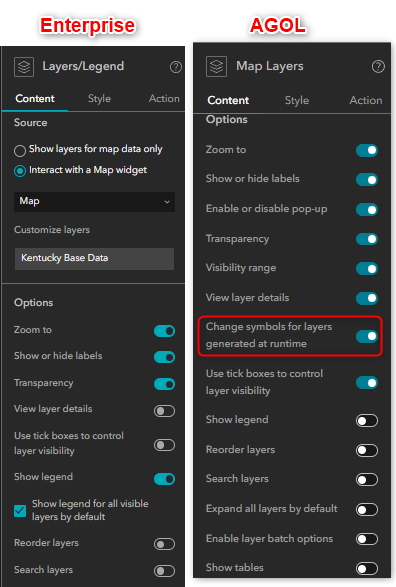This screenshot has width=396, height=587.
Task: Enable Reorder layers in the Enterprise panel
Action: [164, 544]
